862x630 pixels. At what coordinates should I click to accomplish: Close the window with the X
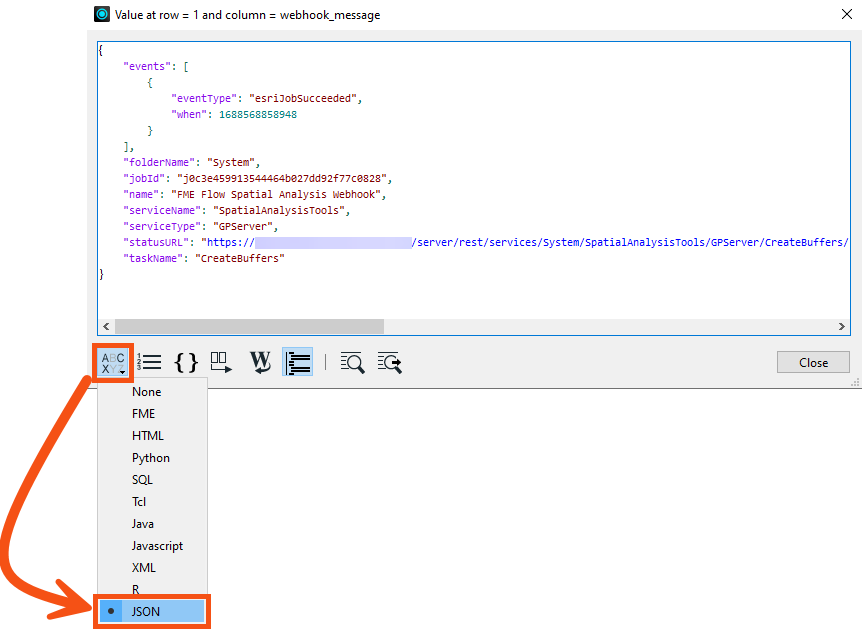(847, 14)
